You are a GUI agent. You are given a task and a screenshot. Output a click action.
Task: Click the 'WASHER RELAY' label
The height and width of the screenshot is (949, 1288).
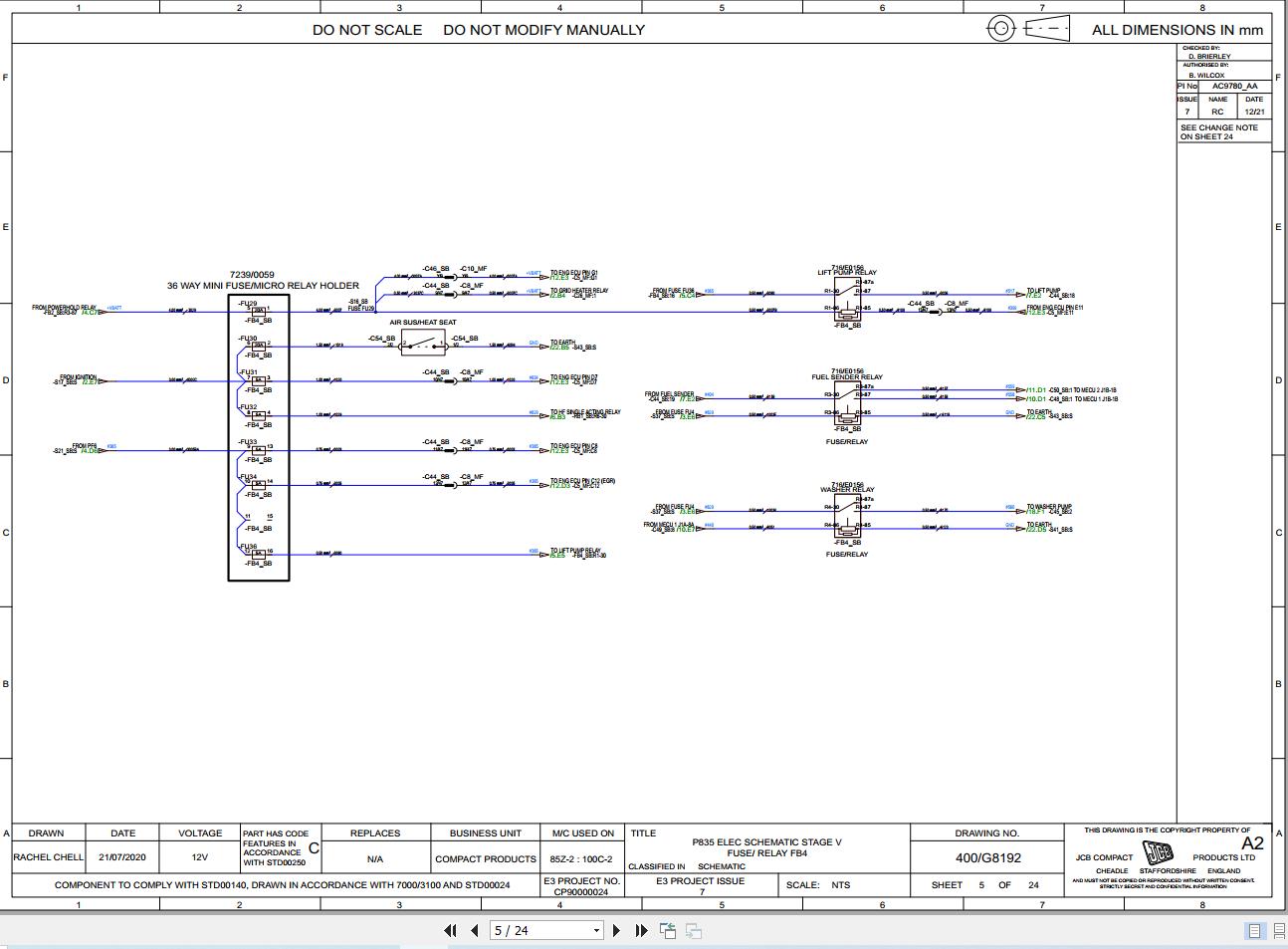847,490
